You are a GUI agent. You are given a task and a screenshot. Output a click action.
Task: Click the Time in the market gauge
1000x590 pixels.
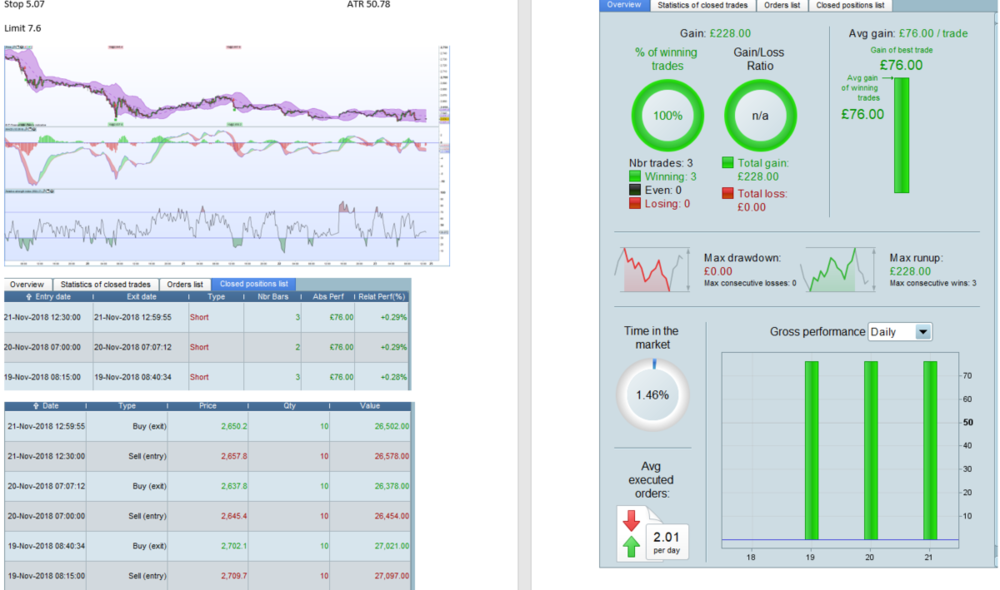652,395
